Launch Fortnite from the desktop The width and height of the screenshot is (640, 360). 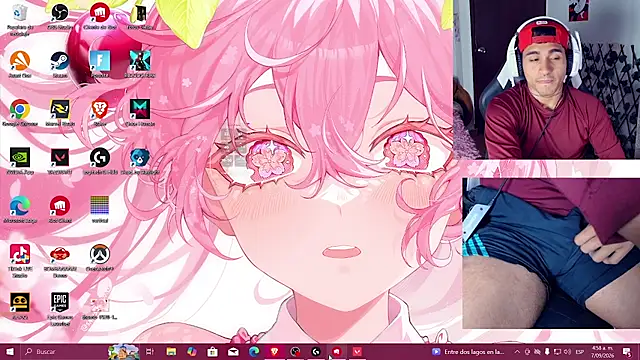tap(100, 64)
